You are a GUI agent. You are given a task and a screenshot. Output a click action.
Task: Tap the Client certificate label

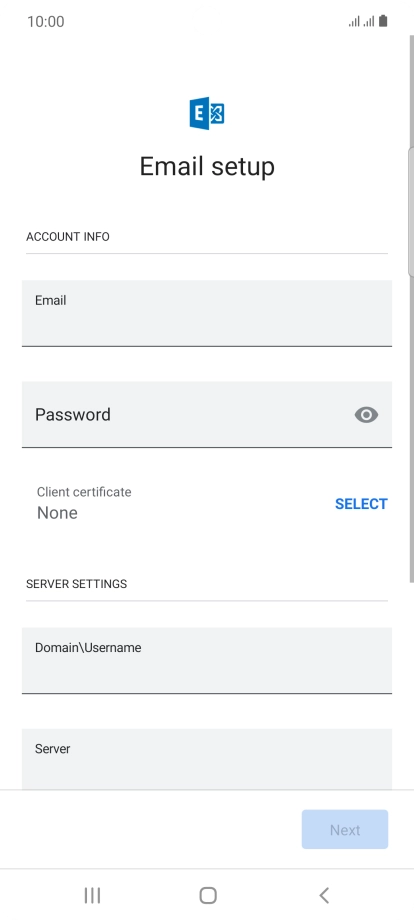pos(84,492)
